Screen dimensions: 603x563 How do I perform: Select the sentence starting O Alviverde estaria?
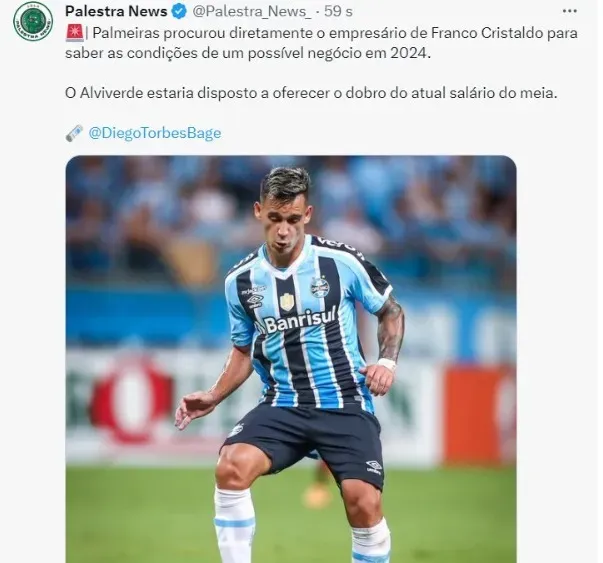[311, 93]
